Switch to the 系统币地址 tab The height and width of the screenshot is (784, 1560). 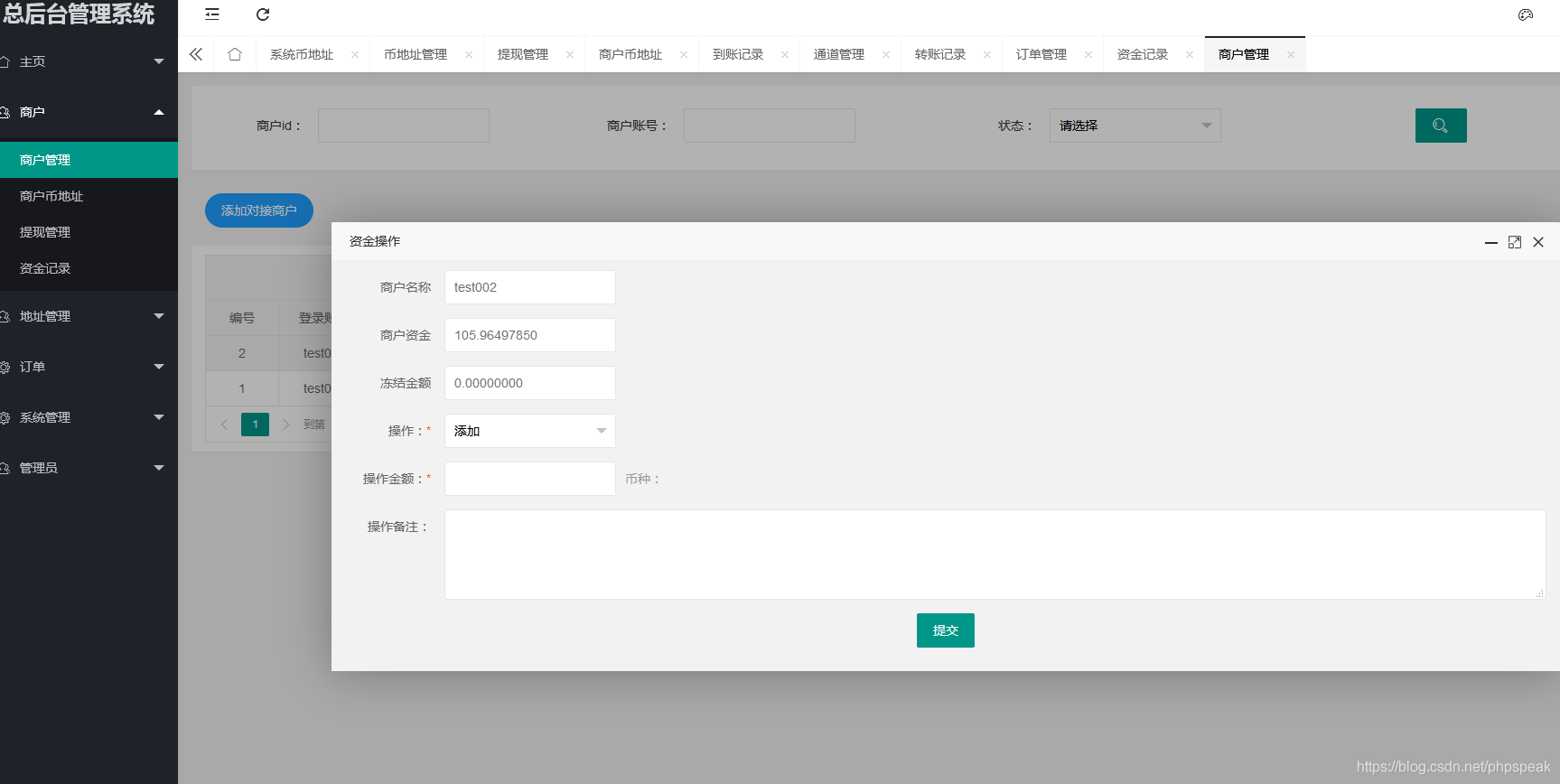302,55
